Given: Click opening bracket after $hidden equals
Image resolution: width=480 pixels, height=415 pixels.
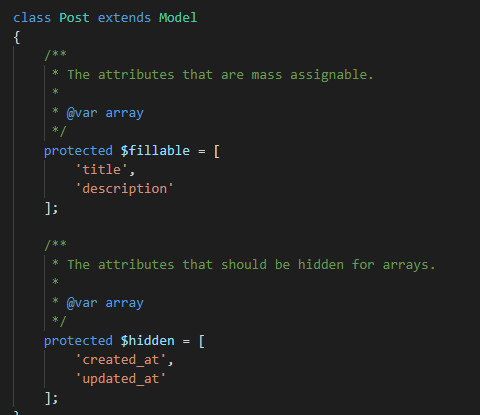Looking at the screenshot, I should point(201,341).
